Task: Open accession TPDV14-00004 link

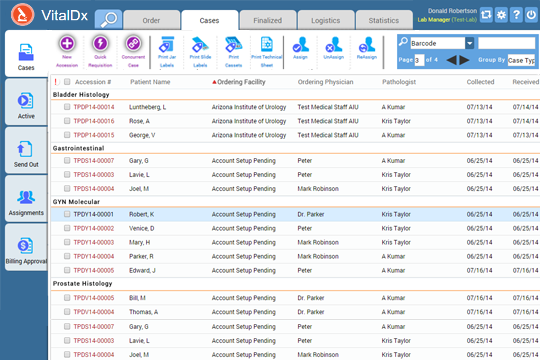Action: click(x=94, y=312)
